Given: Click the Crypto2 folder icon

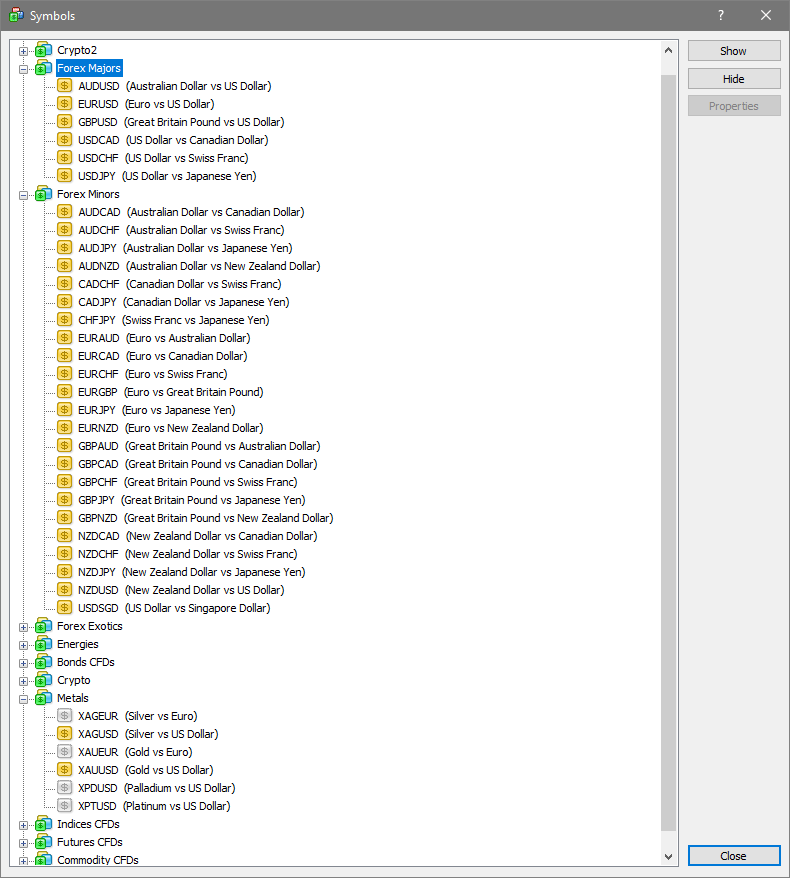Looking at the screenshot, I should pyautogui.click(x=44, y=50).
